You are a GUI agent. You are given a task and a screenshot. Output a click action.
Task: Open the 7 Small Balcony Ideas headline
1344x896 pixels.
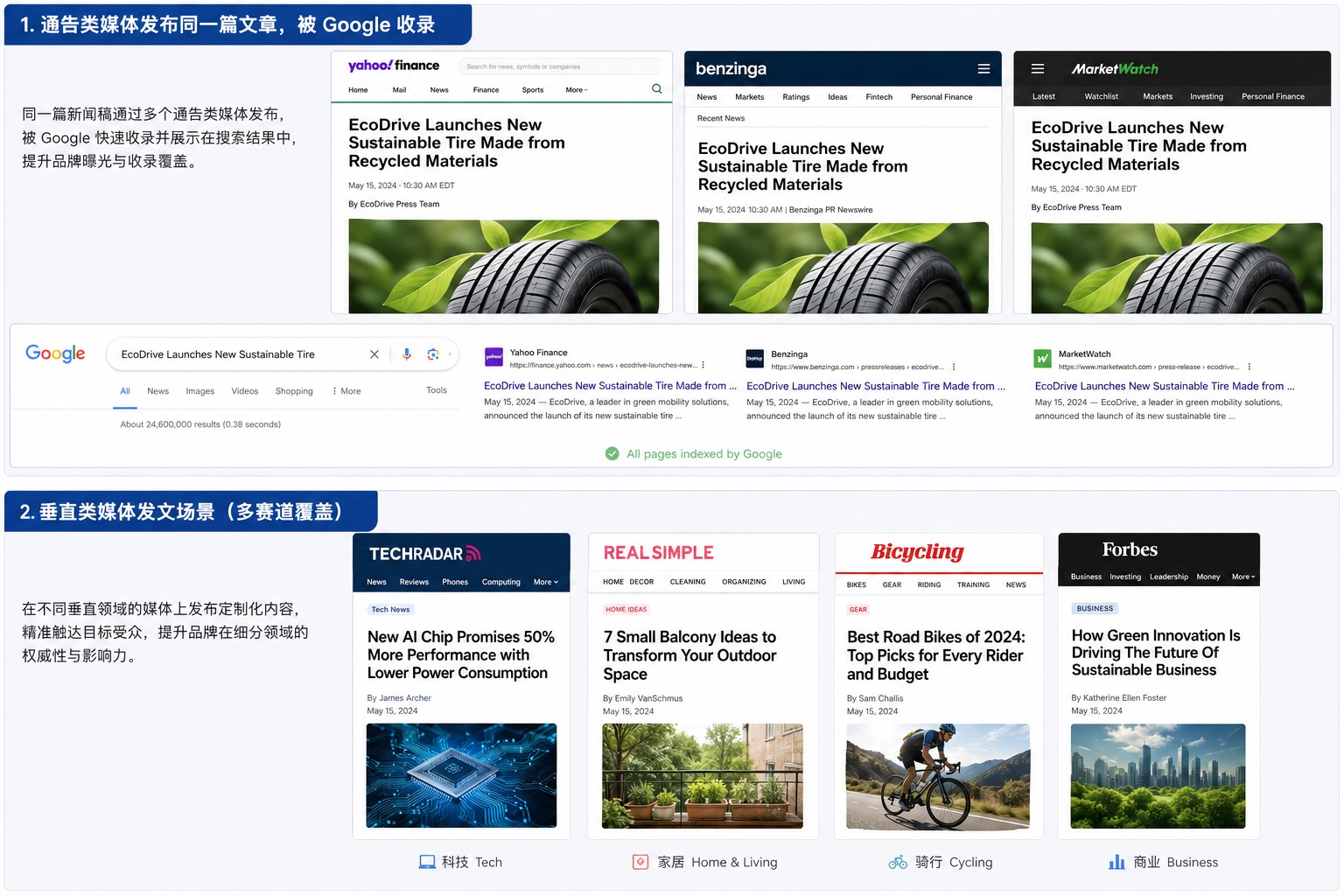click(689, 655)
